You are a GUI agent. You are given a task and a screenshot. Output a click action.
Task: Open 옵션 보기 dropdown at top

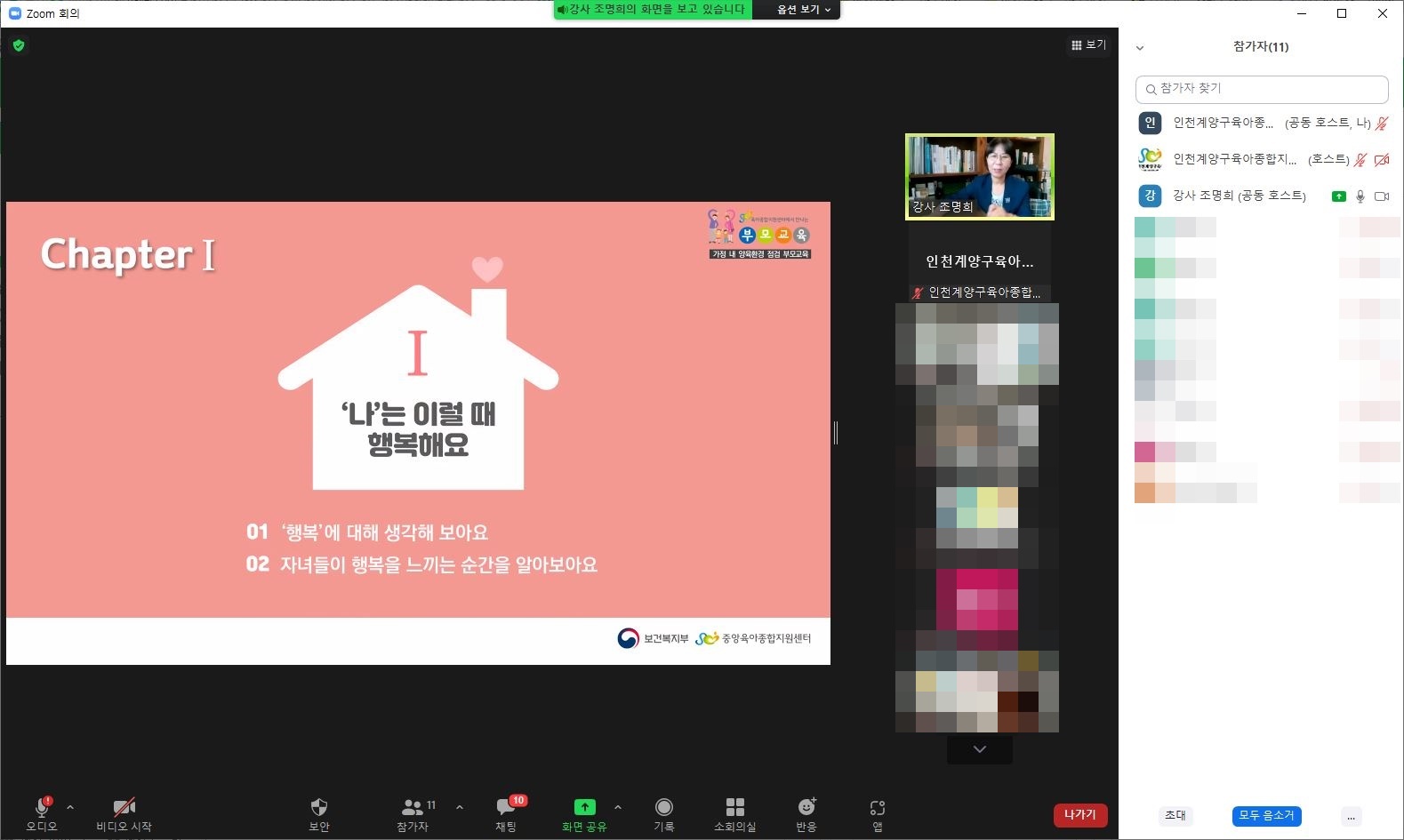[x=803, y=10]
